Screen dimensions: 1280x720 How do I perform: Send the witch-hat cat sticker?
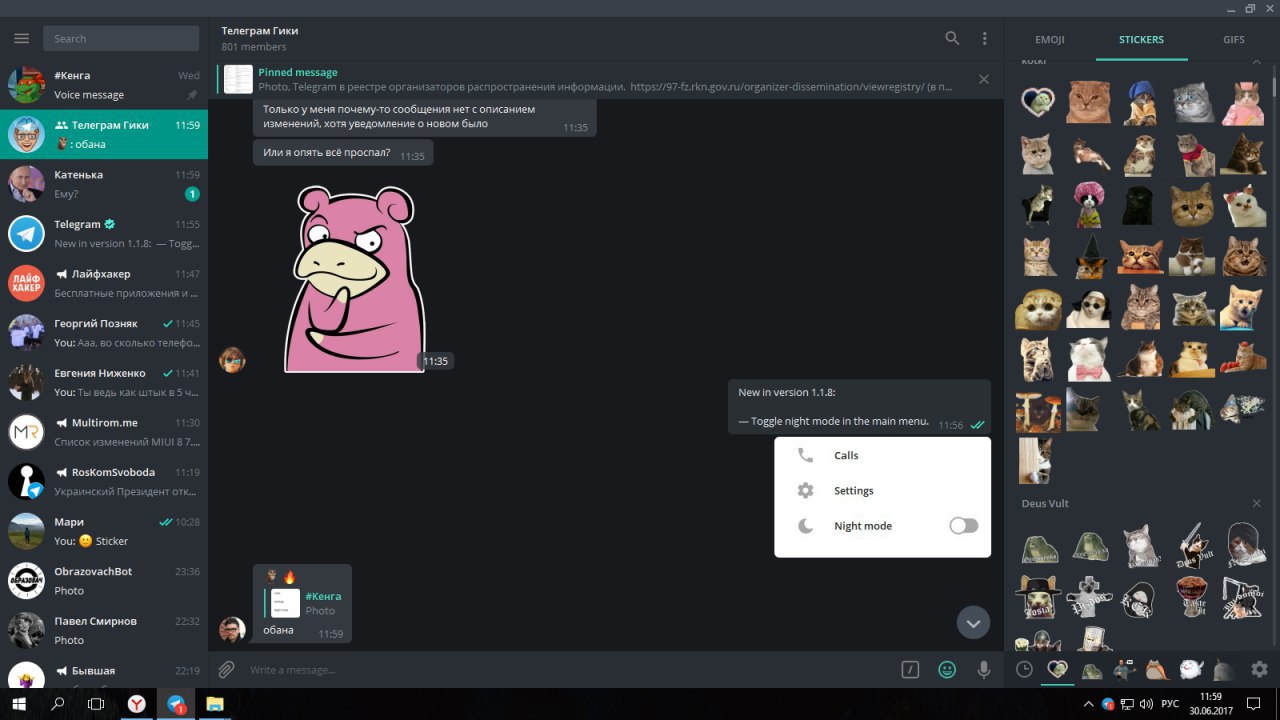pyautogui.click(x=1089, y=257)
